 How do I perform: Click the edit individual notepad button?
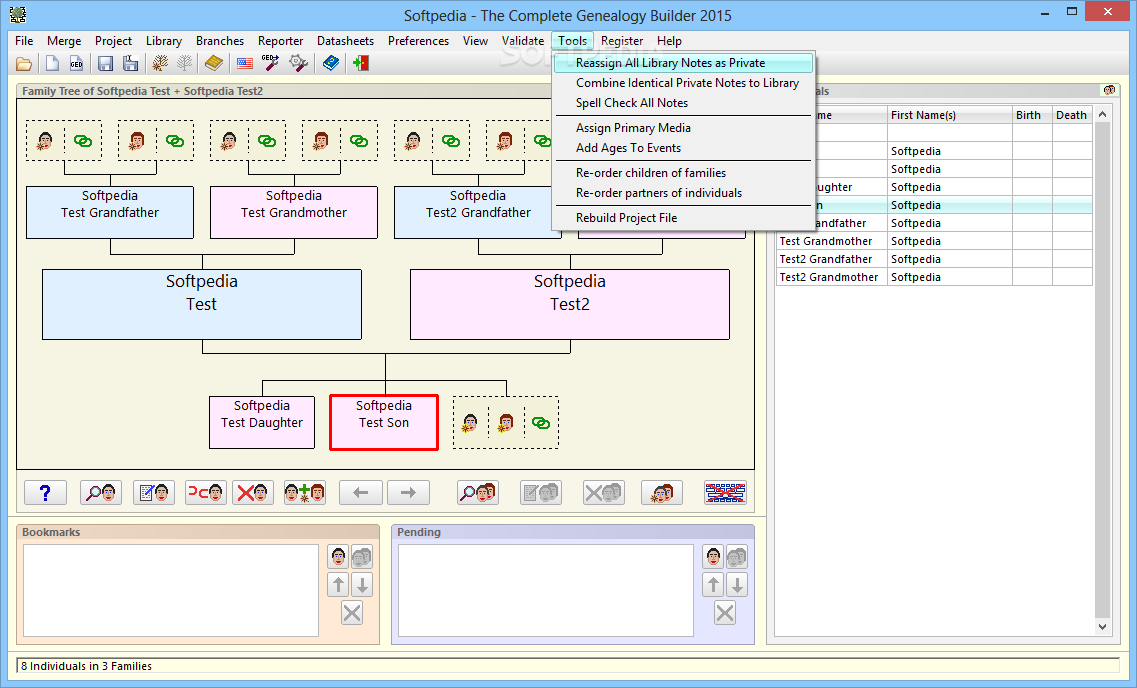[154, 493]
